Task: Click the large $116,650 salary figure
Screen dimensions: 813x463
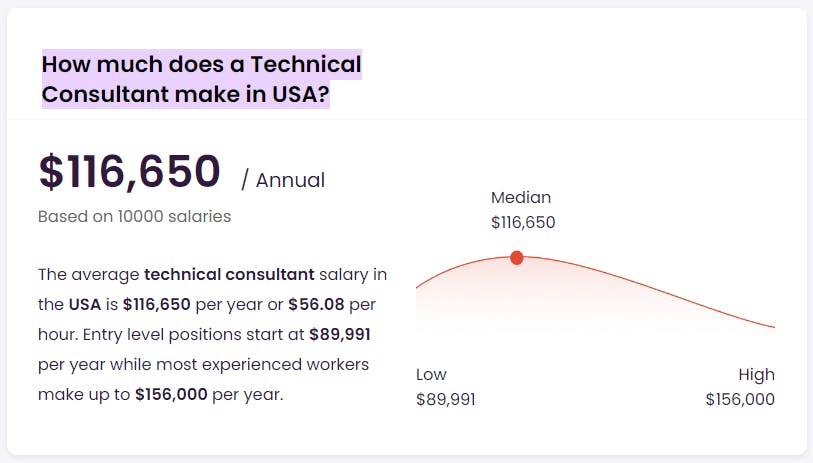Action: (x=130, y=171)
